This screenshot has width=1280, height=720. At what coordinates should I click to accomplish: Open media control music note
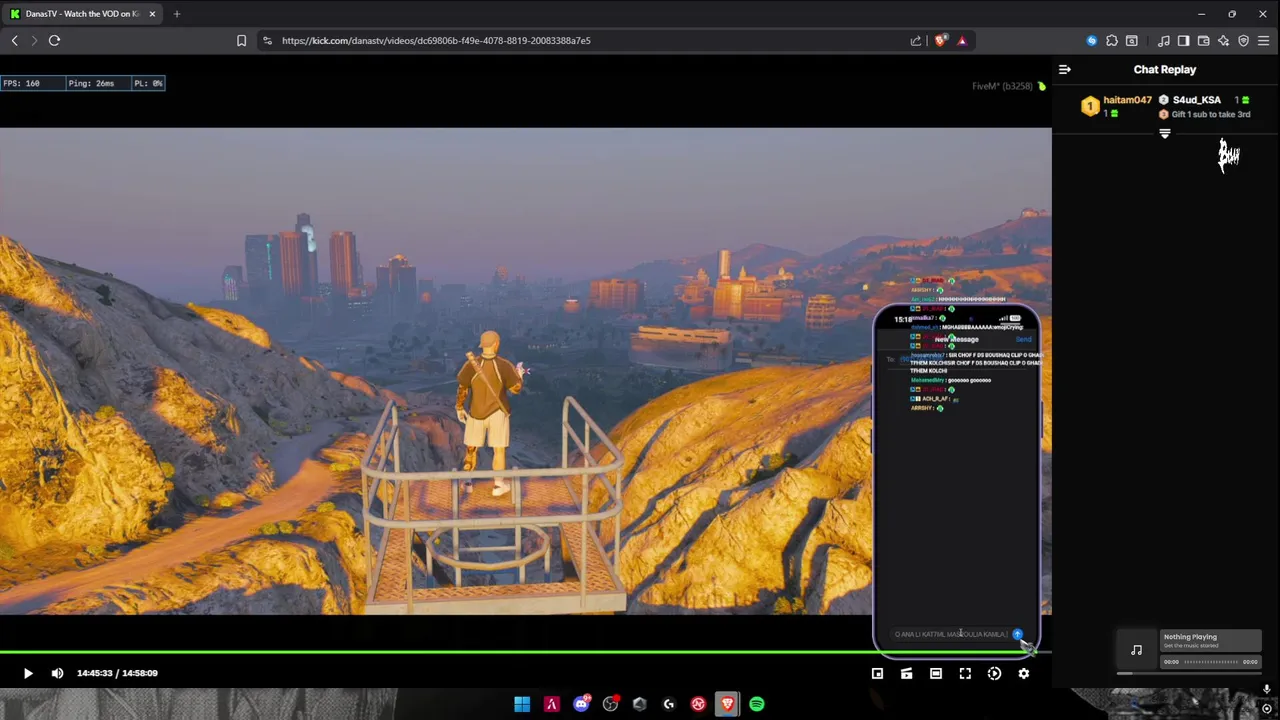point(1164,41)
